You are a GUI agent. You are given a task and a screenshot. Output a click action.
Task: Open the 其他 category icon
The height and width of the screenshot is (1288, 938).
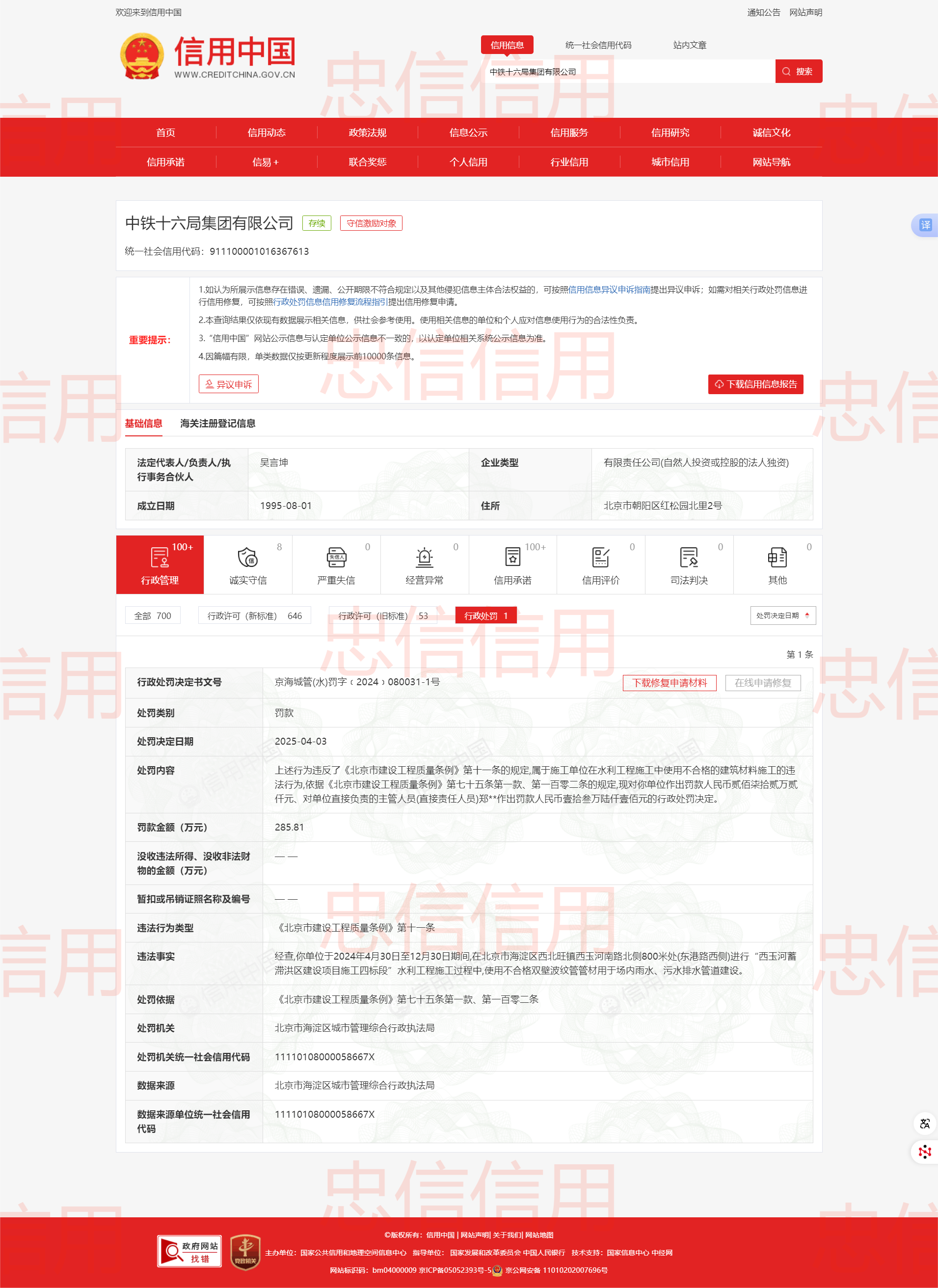tap(777, 558)
